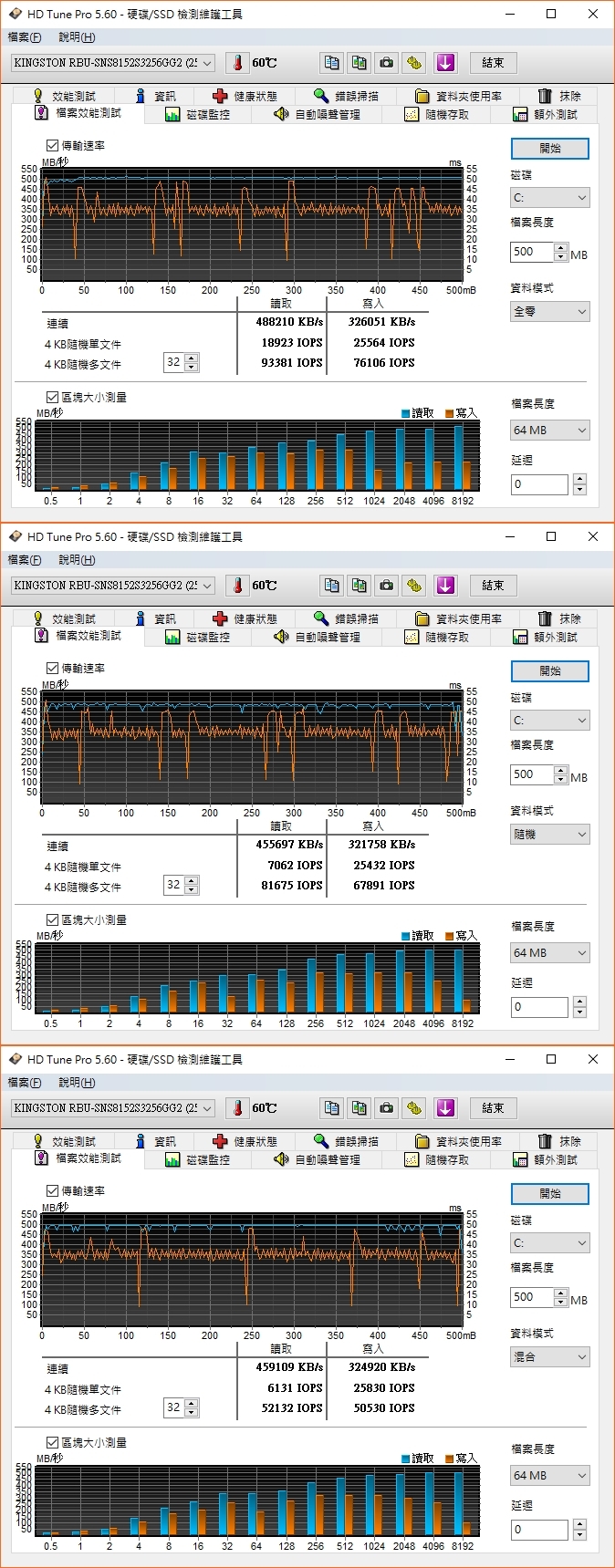Open the 抹除 trash-can tab in the bottom window
Viewport: 615px width, 1568px height.
[x=559, y=1141]
